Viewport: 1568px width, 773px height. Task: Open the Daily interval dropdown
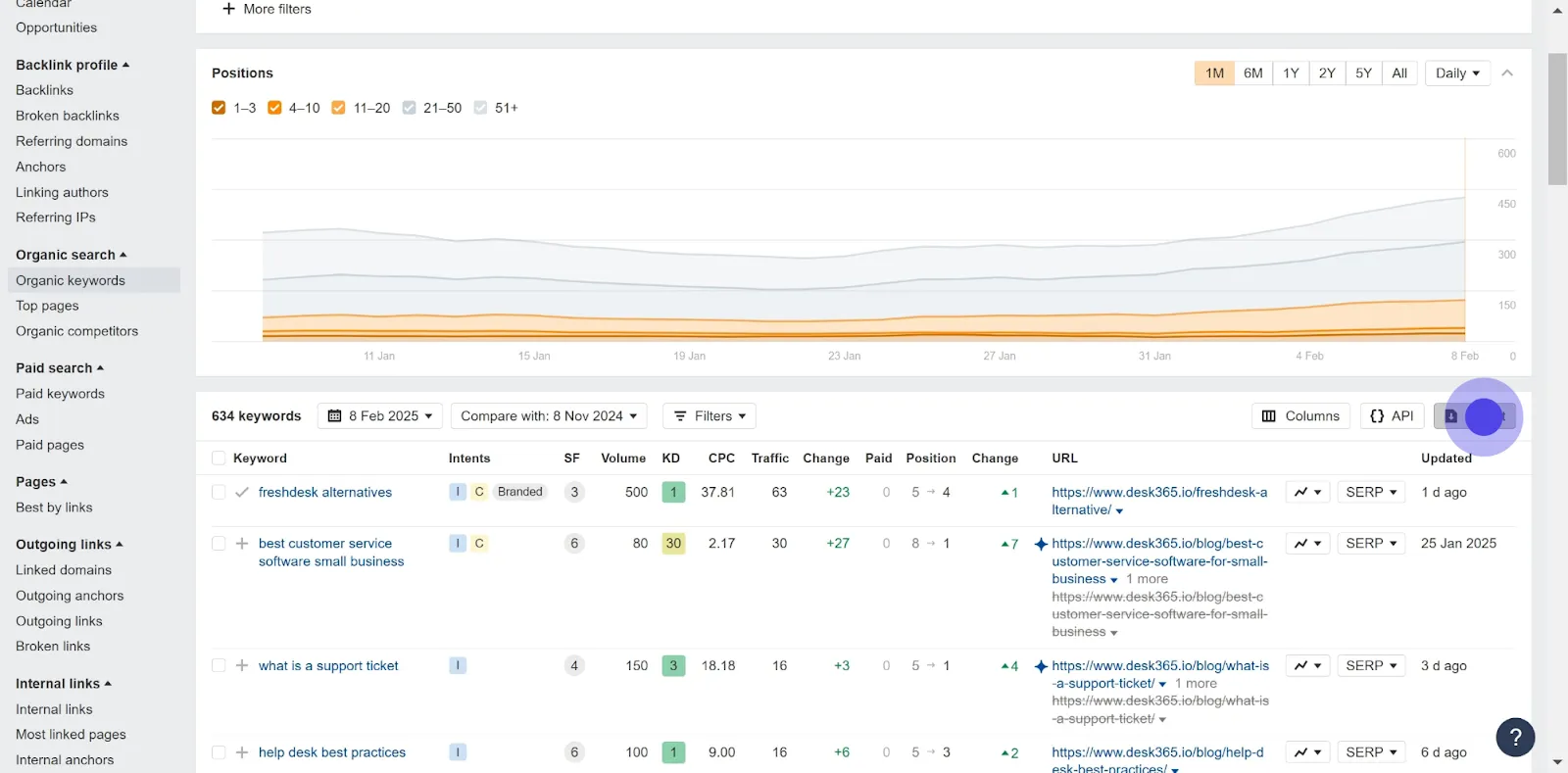(x=1457, y=73)
